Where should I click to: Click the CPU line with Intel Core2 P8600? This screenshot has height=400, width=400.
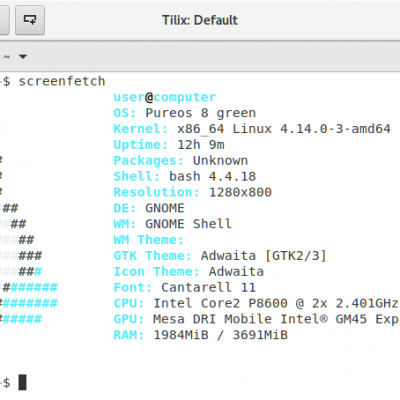(256, 303)
